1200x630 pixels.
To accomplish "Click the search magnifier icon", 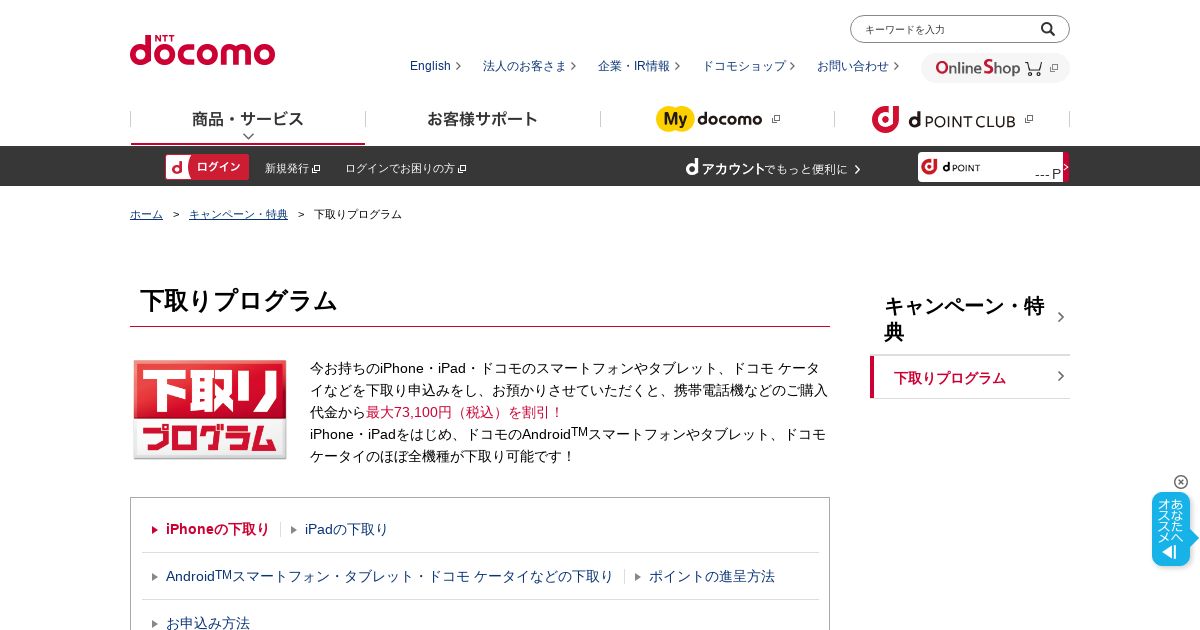I will (x=1047, y=29).
